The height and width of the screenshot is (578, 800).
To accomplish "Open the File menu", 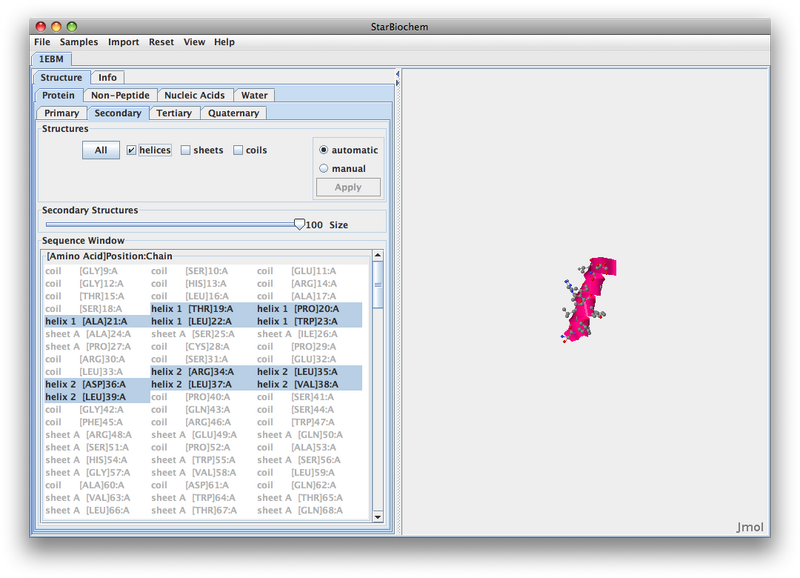I will coord(42,42).
